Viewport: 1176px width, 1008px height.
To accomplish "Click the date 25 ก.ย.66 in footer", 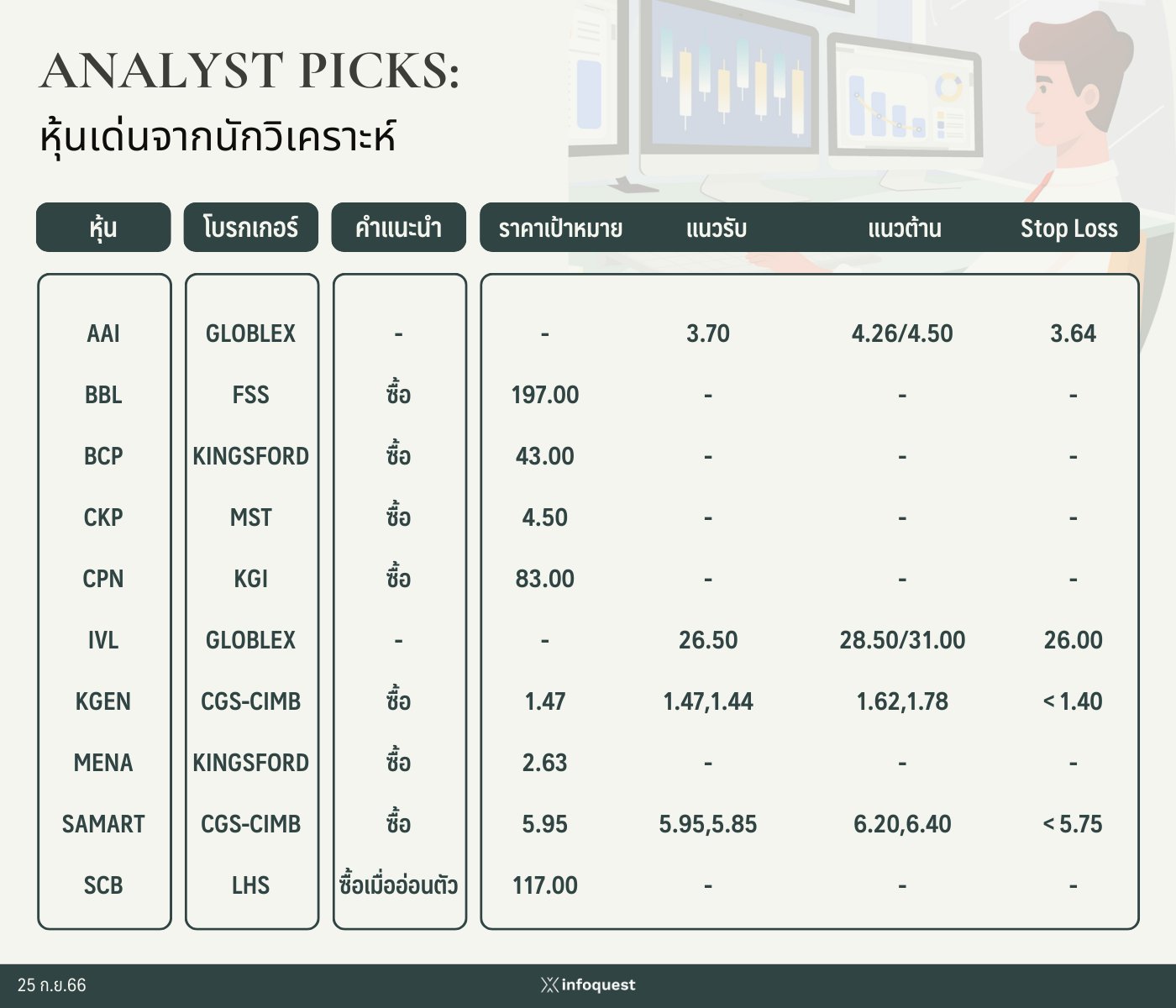I will (52, 985).
